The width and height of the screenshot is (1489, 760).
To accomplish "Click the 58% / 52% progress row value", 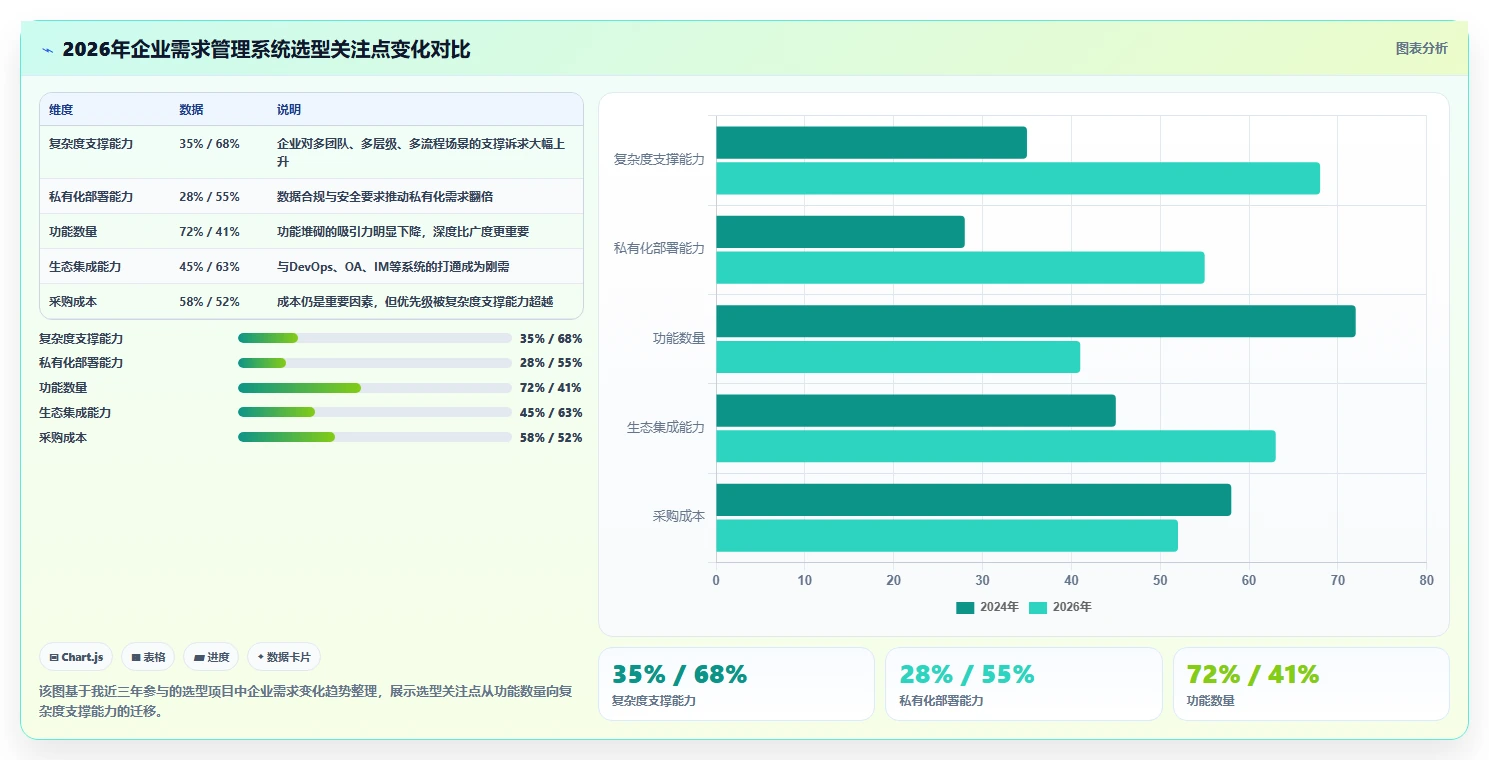I will point(551,438).
